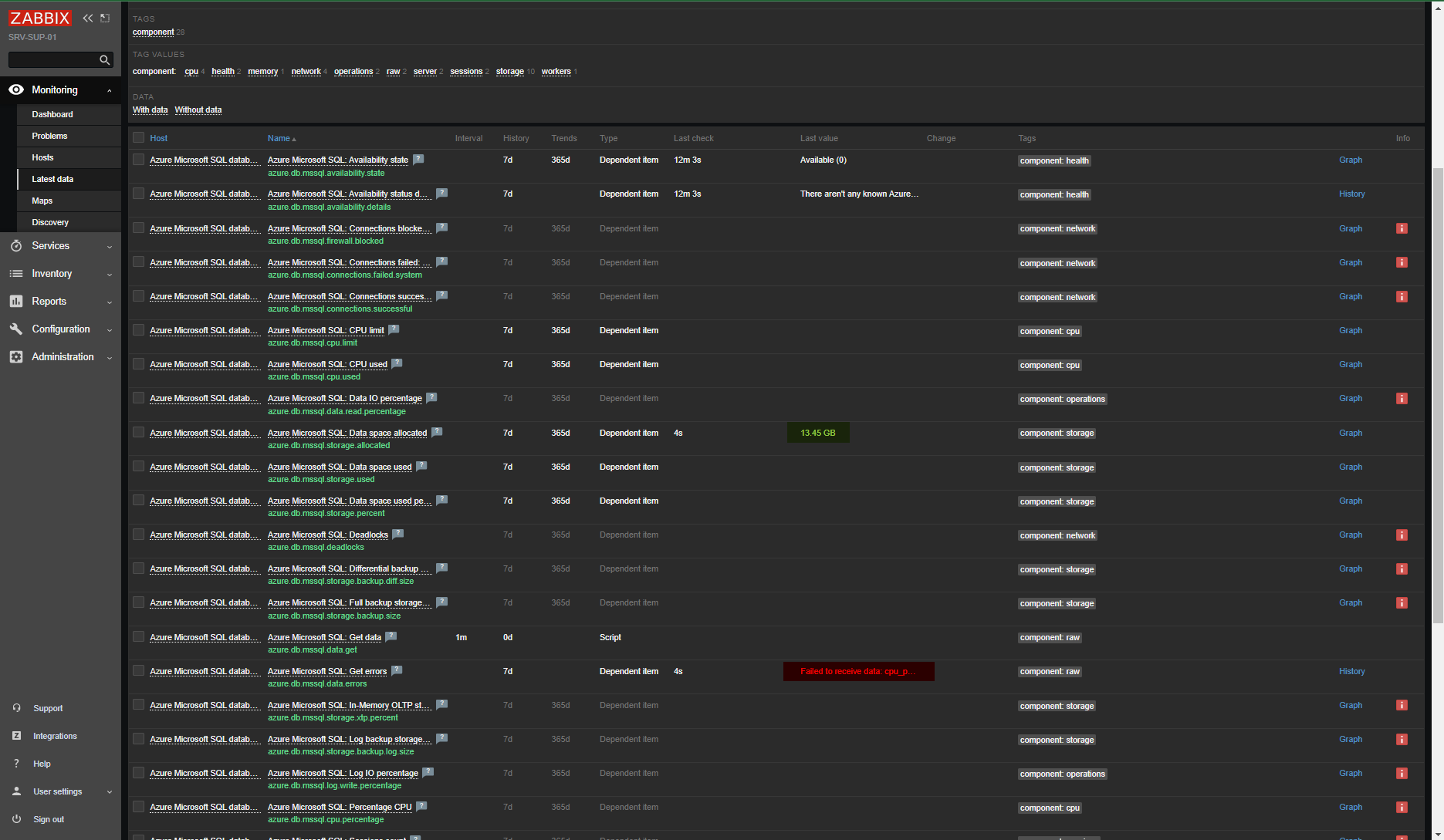1444x840 pixels.
Task: Toggle the select-all checkbox in table header
Action: click(138, 137)
